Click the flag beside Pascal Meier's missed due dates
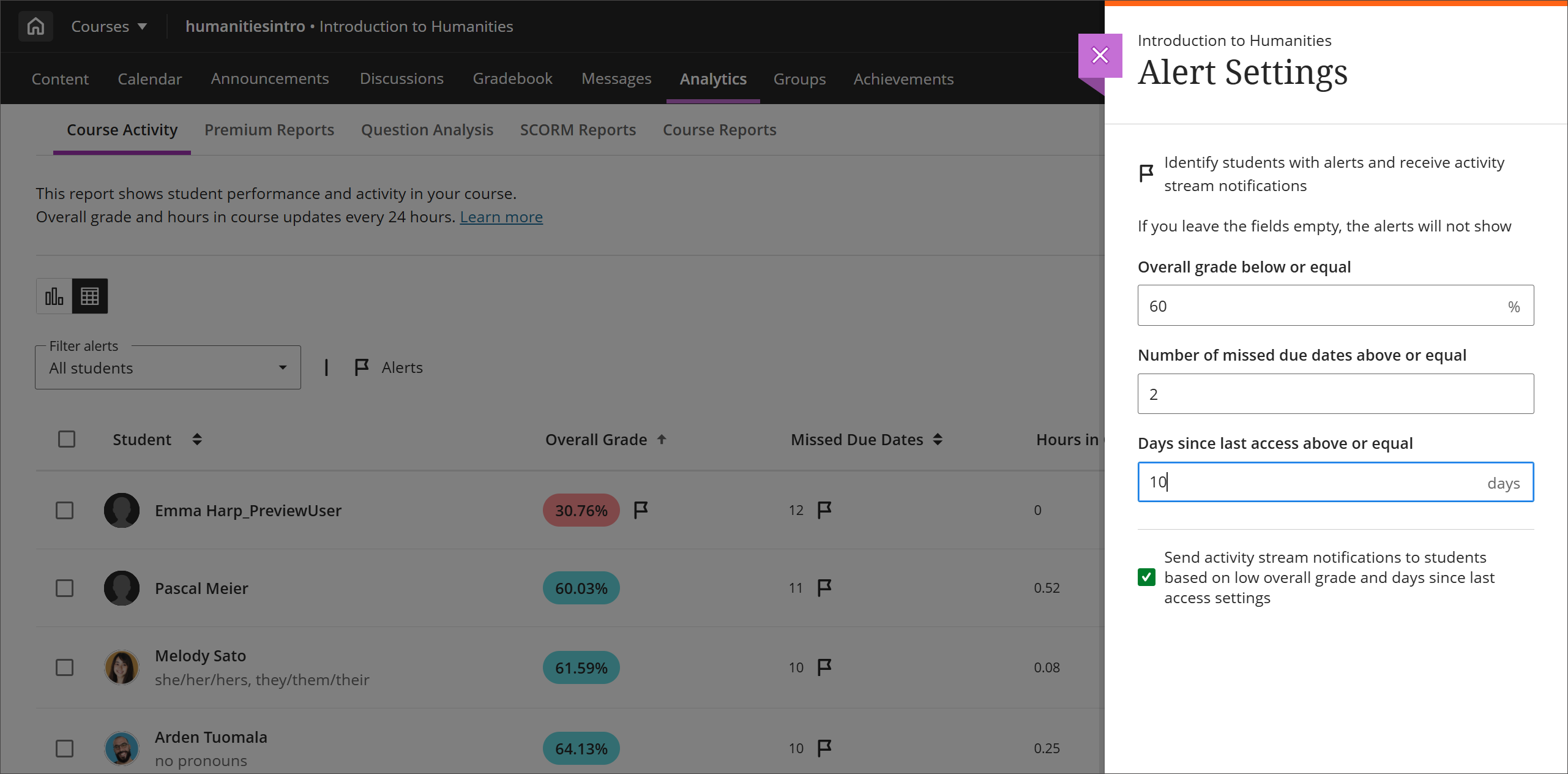 pyautogui.click(x=824, y=587)
